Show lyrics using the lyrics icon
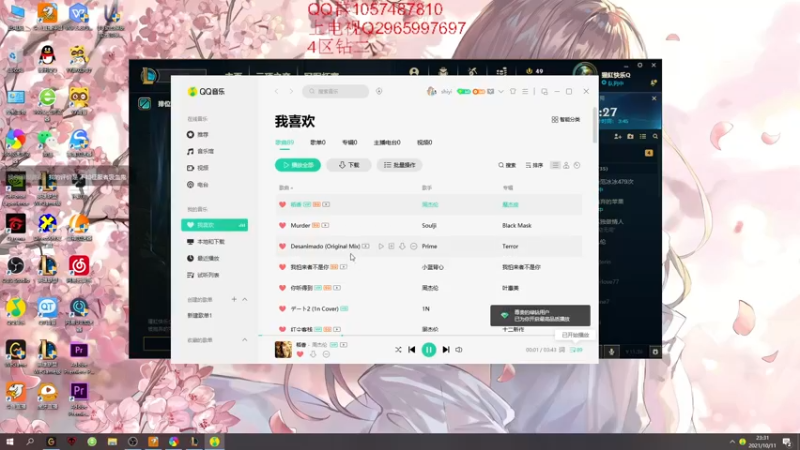The width and height of the screenshot is (800, 450). pyautogui.click(x=562, y=350)
